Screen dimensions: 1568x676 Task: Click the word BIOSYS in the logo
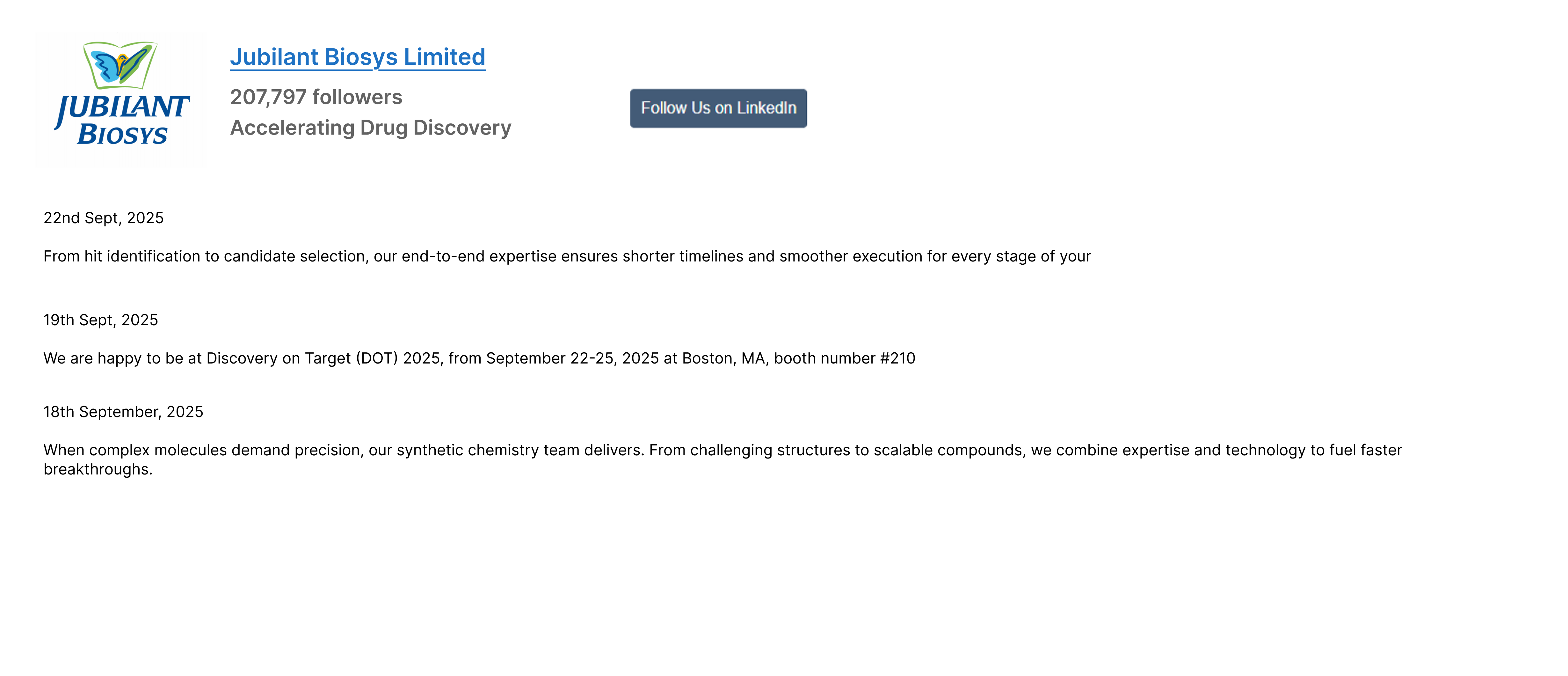click(x=122, y=135)
